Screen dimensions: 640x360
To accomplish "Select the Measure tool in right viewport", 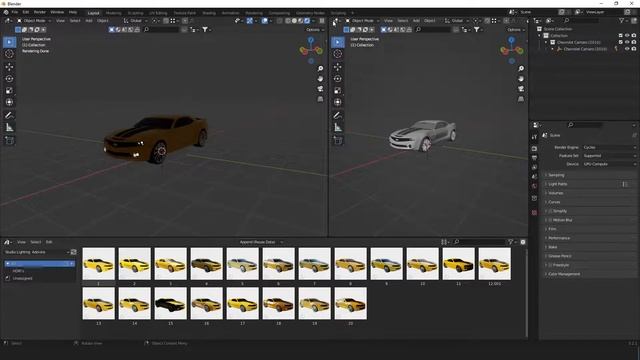I will pyautogui.click(x=338, y=128).
